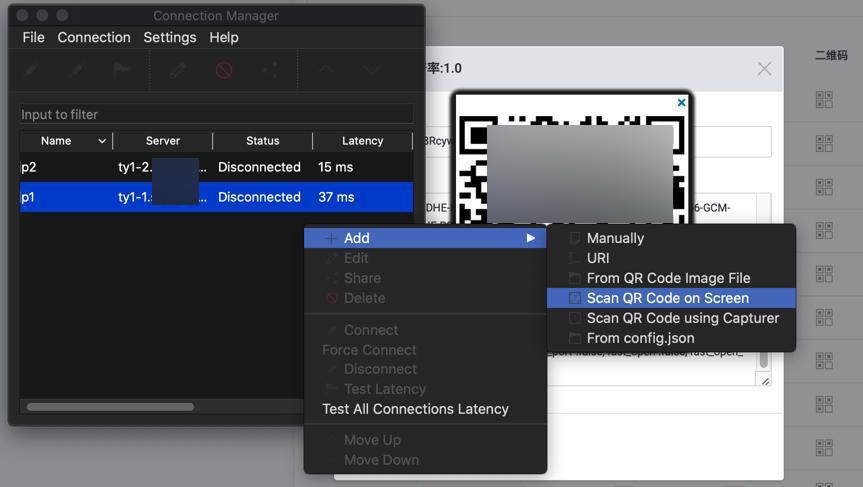Click the 37 ms latency cell

tap(336, 197)
